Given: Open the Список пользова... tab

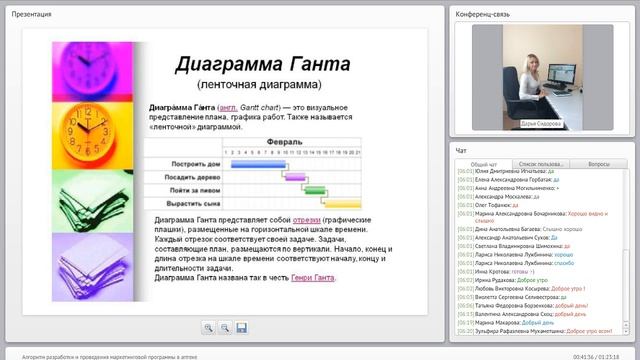Looking at the screenshot, I should [541, 164].
